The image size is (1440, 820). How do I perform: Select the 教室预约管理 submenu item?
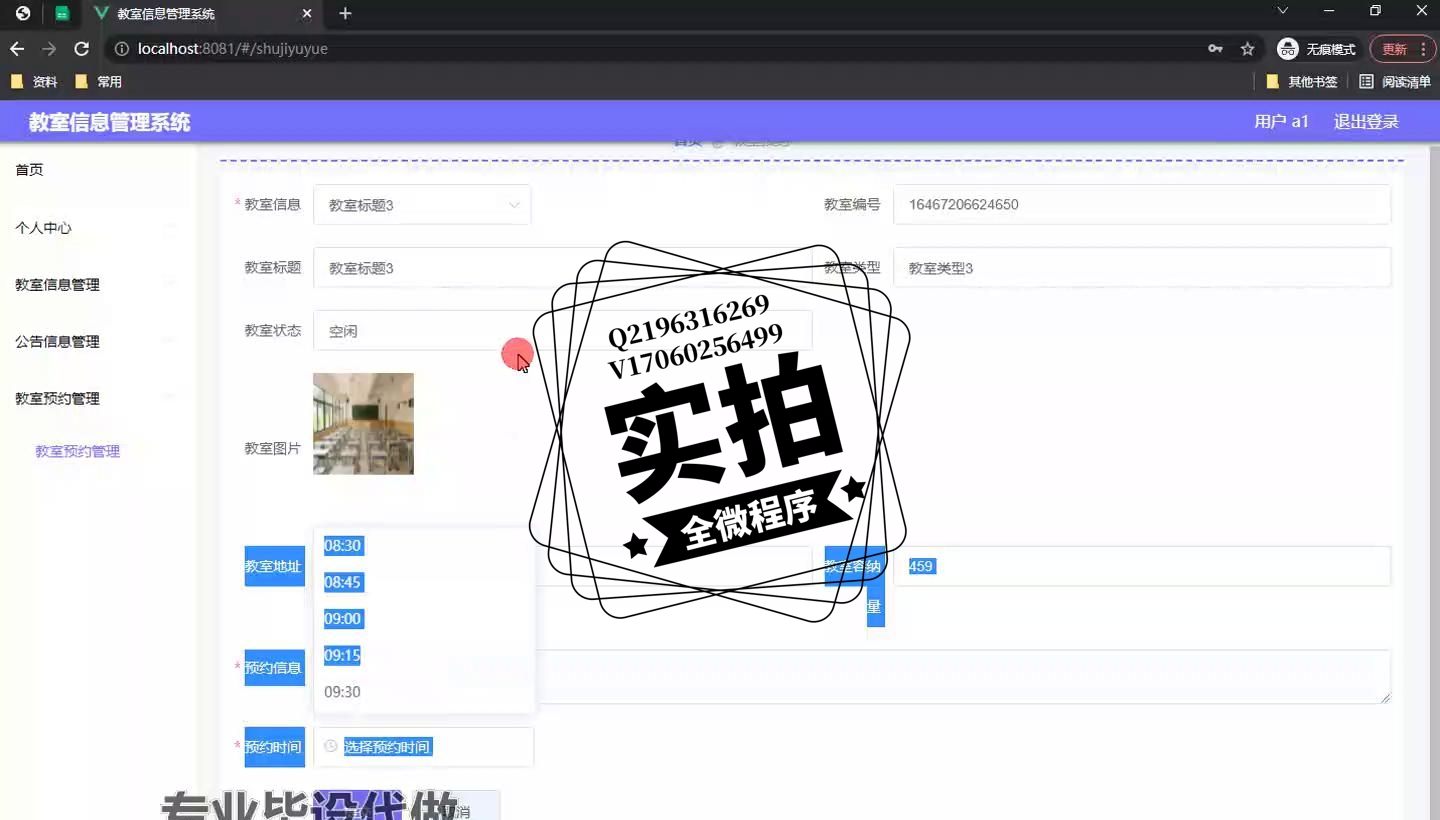pyautogui.click(x=78, y=452)
